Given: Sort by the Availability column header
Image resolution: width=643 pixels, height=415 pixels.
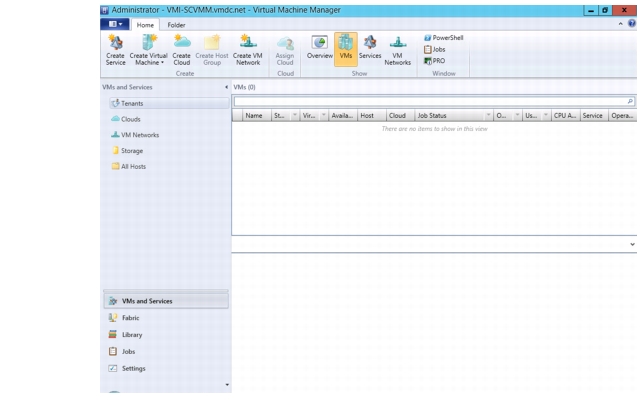Looking at the screenshot, I should tap(343, 116).
